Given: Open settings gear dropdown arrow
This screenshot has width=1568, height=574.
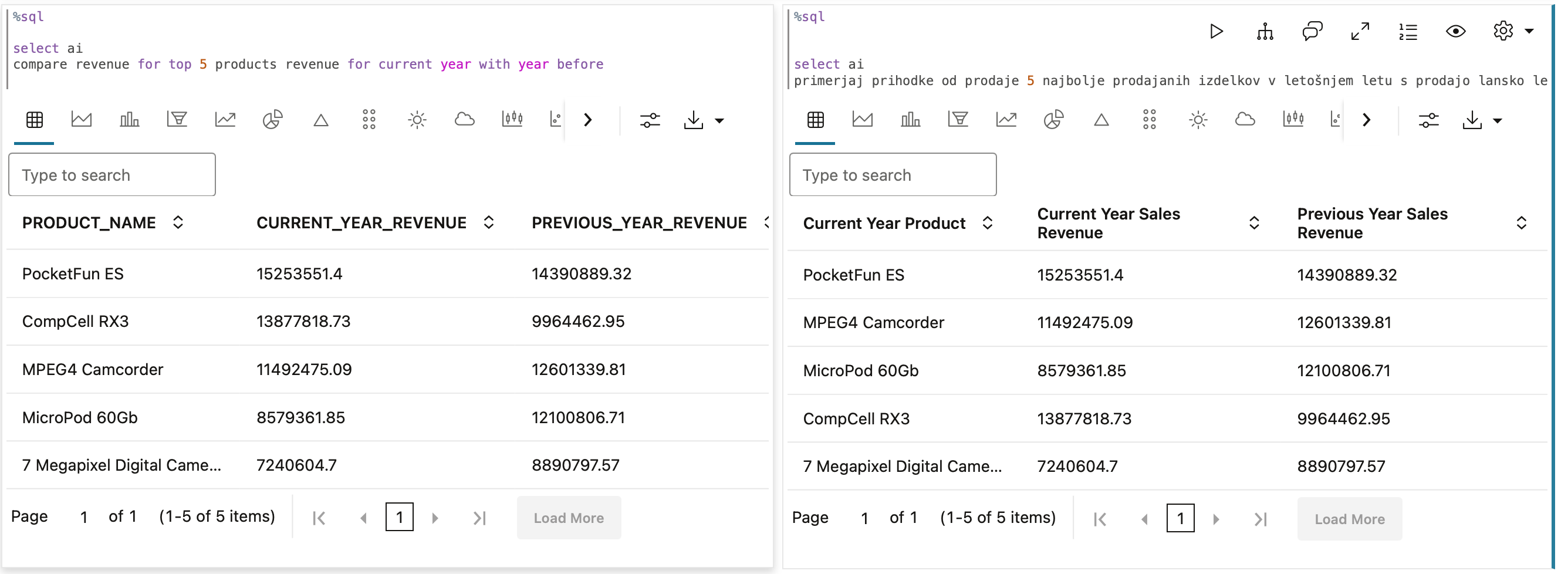Looking at the screenshot, I should [1529, 31].
